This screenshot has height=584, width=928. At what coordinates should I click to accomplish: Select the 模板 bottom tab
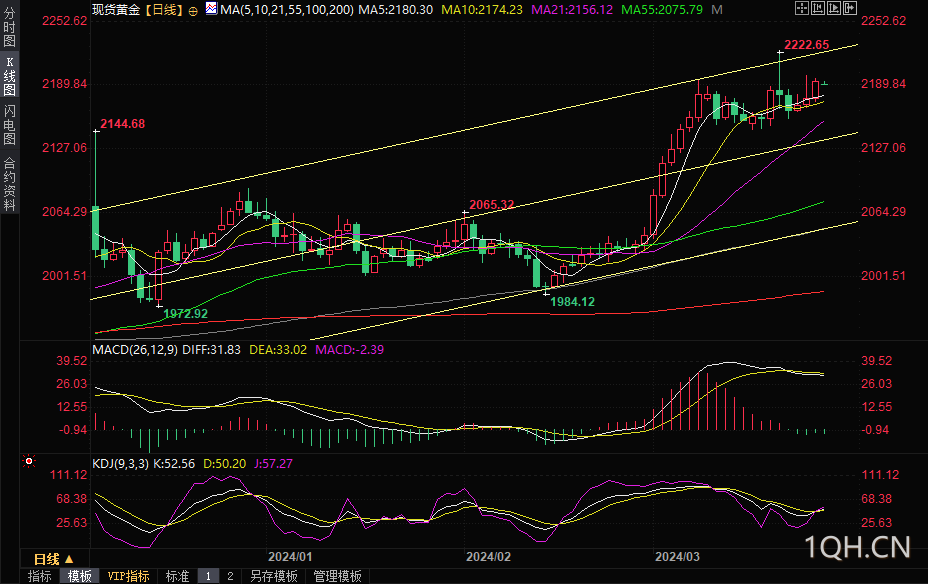[79, 576]
